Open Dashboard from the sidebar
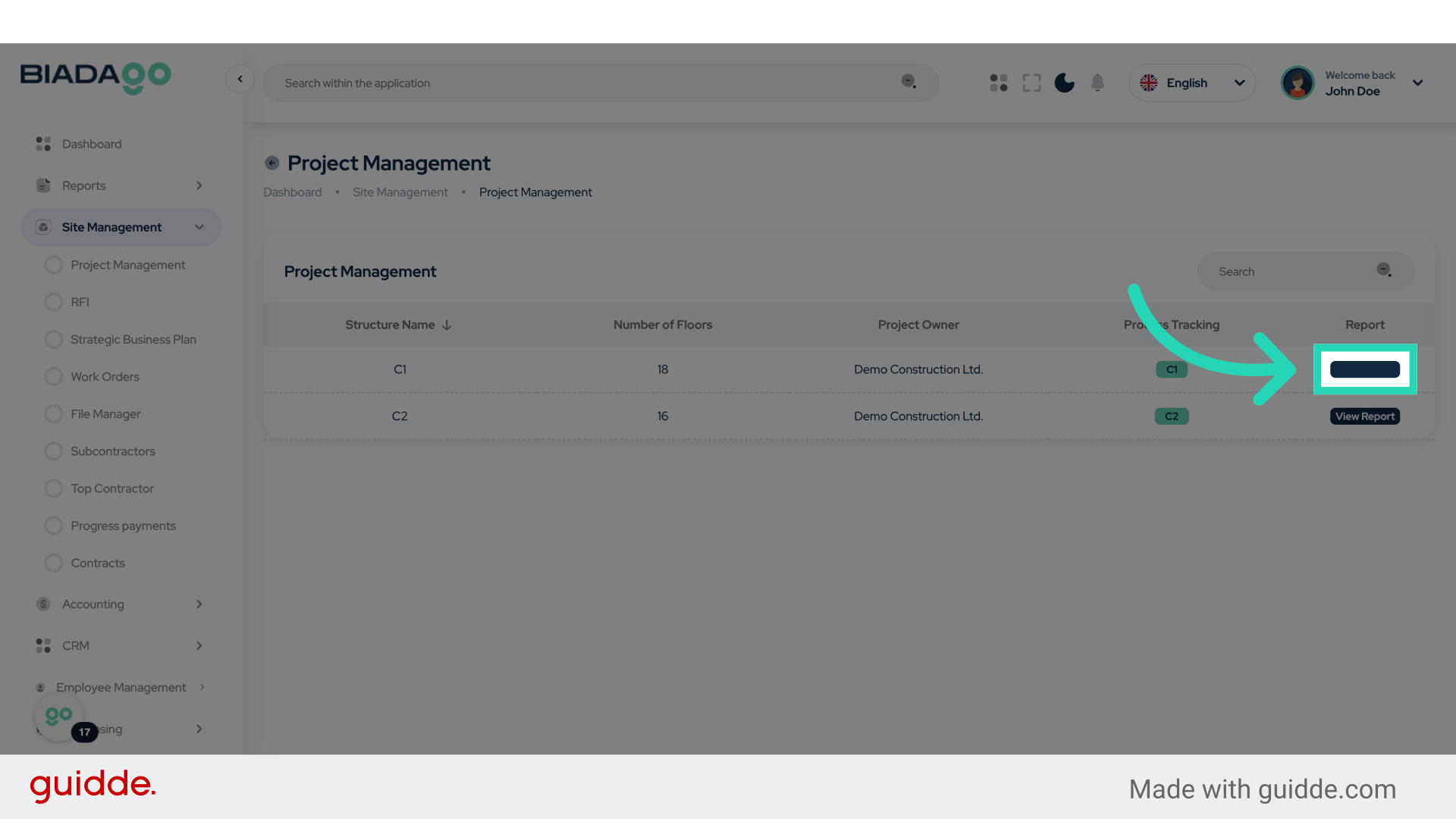This screenshot has width=1456, height=819. (92, 144)
